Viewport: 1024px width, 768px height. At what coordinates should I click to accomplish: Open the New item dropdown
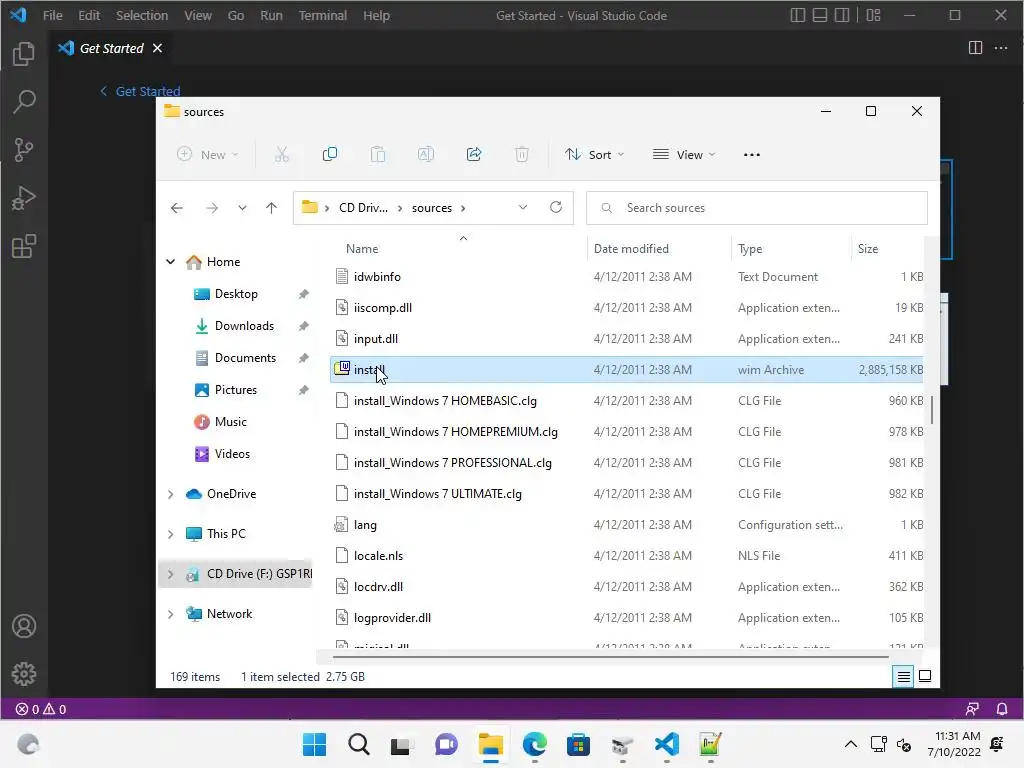coord(208,155)
